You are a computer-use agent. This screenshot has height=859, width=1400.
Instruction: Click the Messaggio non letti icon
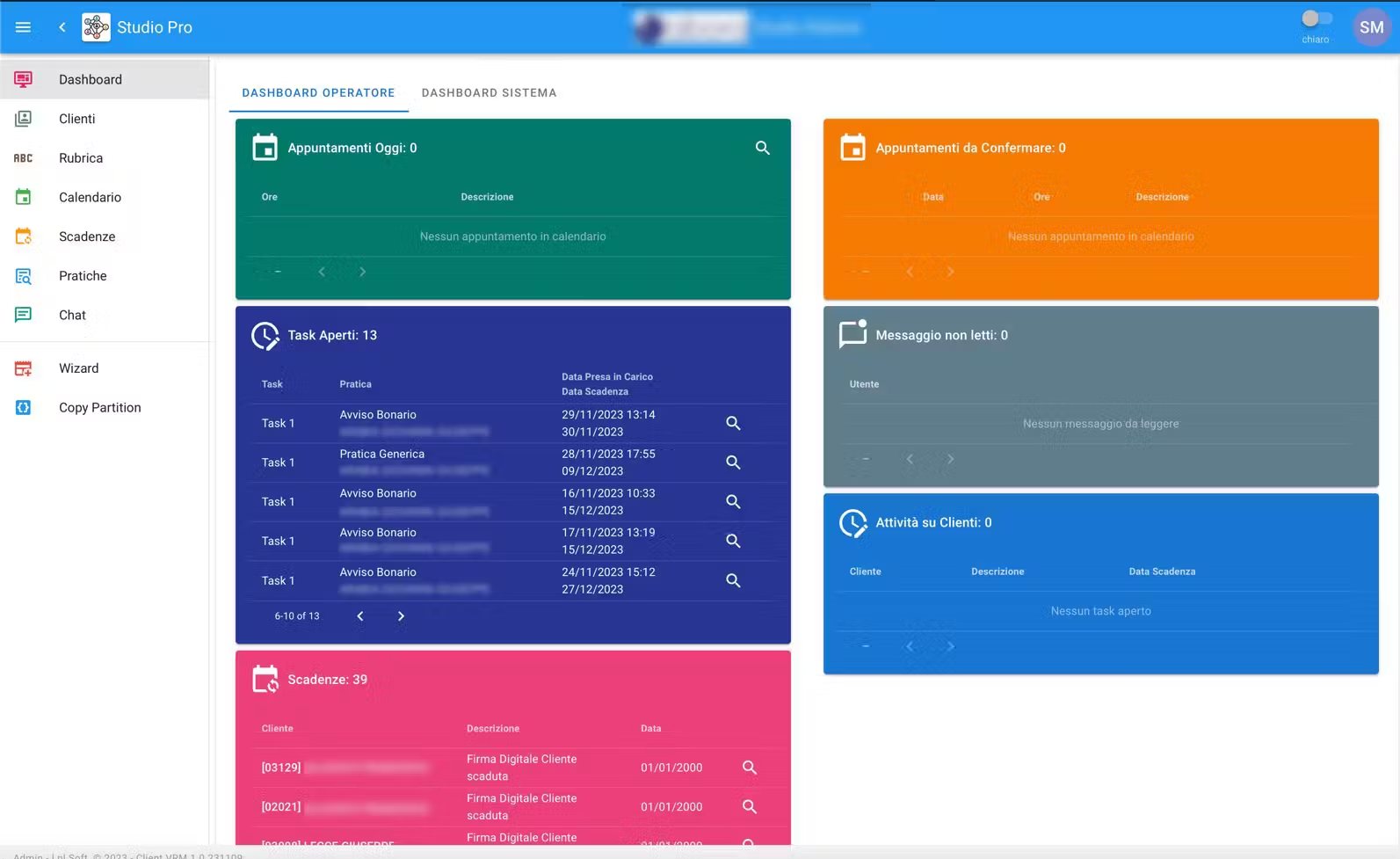pyautogui.click(x=853, y=334)
